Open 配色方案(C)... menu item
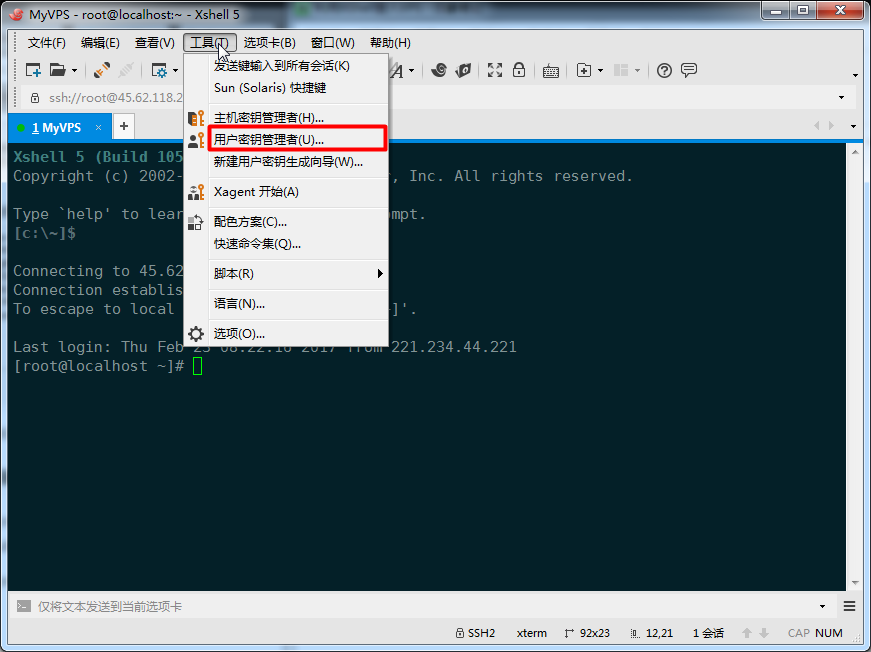The image size is (871, 652). pos(287,222)
